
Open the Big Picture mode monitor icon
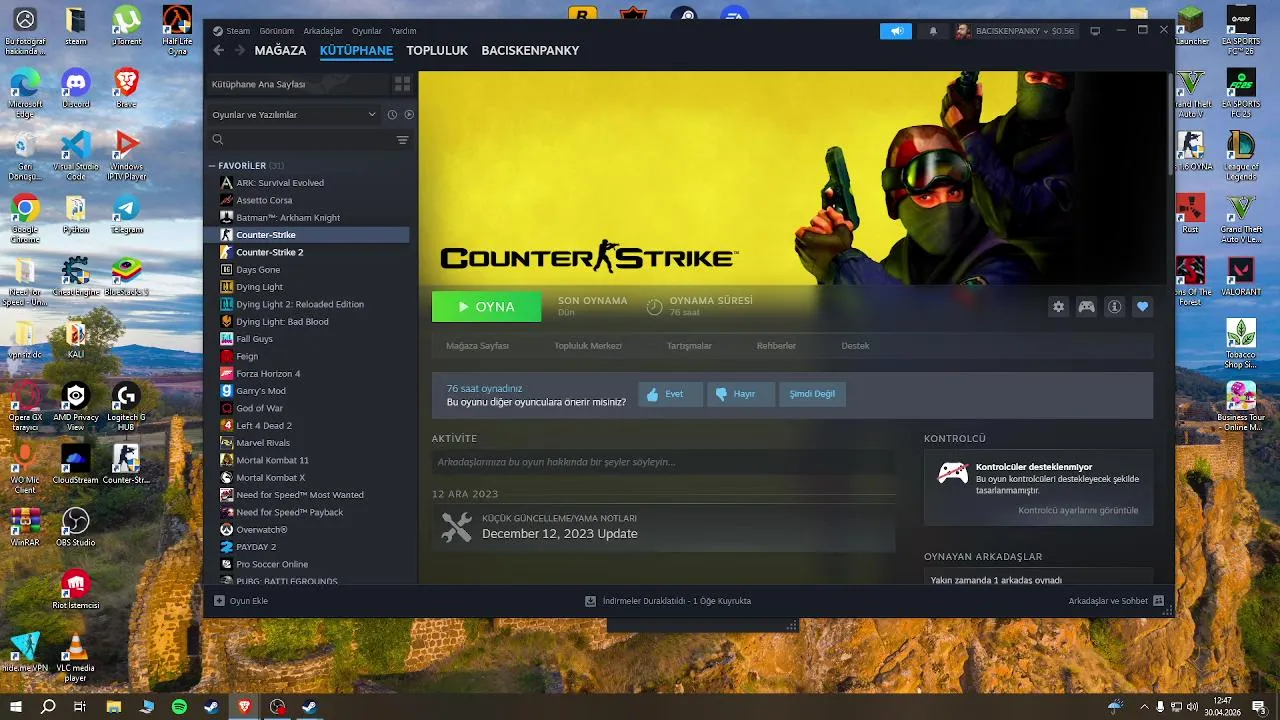pyautogui.click(x=1095, y=31)
